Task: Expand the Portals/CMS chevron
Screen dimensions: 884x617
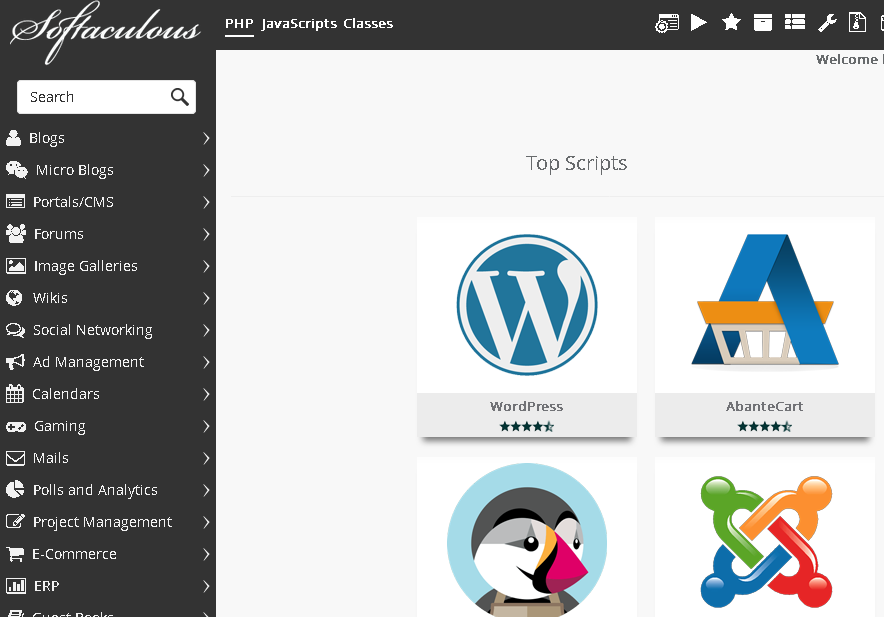Action: click(206, 202)
